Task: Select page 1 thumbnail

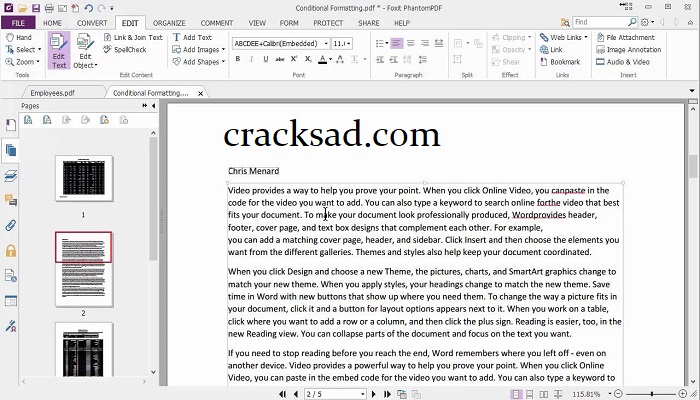Action: tap(83, 178)
